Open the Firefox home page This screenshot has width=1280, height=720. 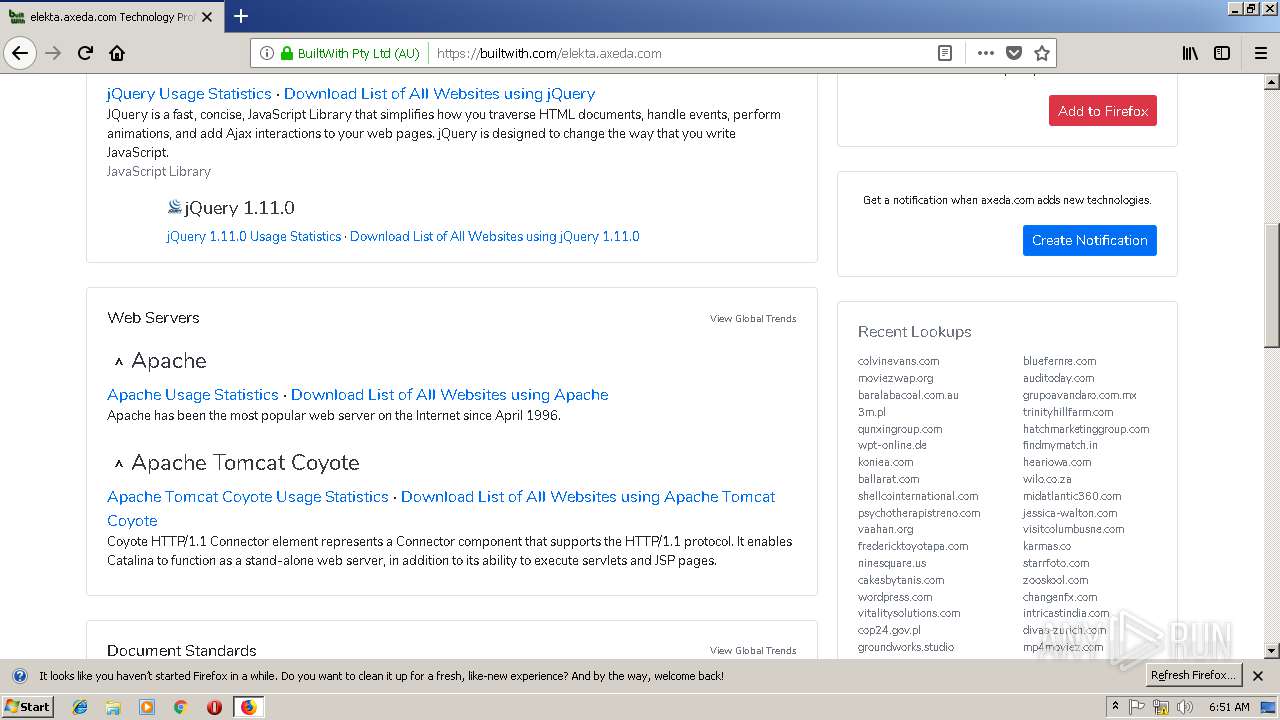coord(117,53)
